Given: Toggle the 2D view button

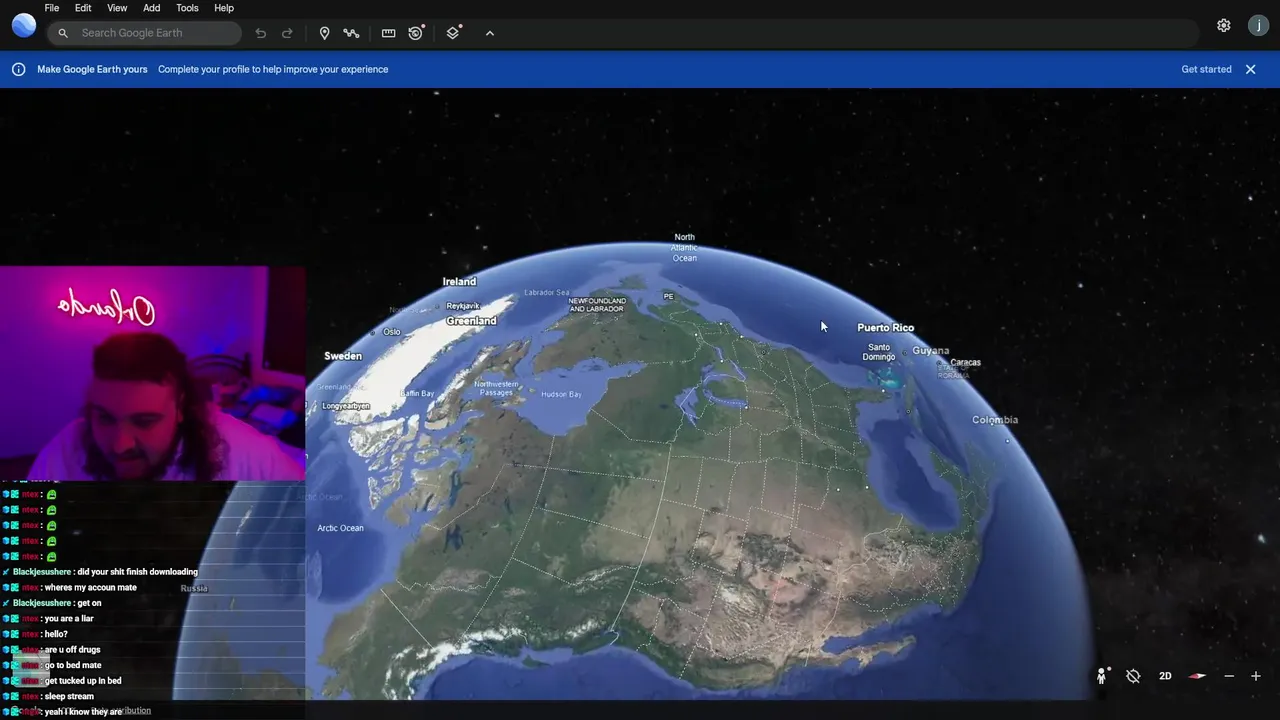Looking at the screenshot, I should coord(1165,676).
